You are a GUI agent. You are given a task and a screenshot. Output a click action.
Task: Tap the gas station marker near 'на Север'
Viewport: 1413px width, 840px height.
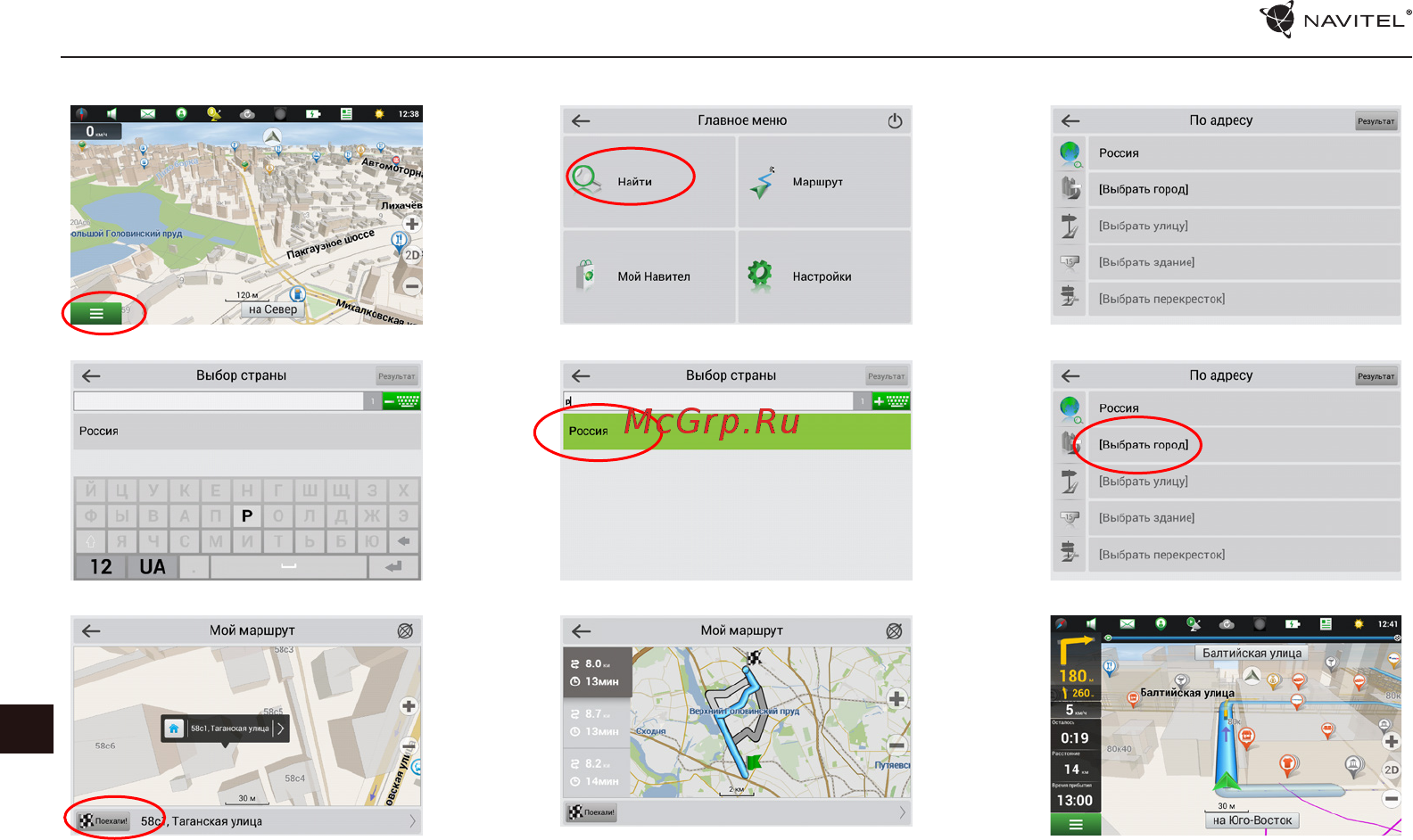click(x=298, y=293)
